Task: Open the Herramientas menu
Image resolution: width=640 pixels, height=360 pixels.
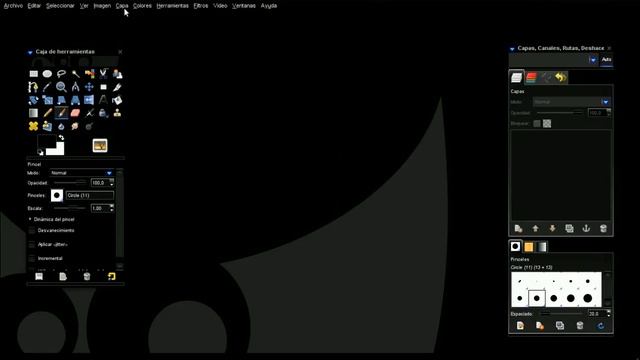Action: [x=172, y=6]
